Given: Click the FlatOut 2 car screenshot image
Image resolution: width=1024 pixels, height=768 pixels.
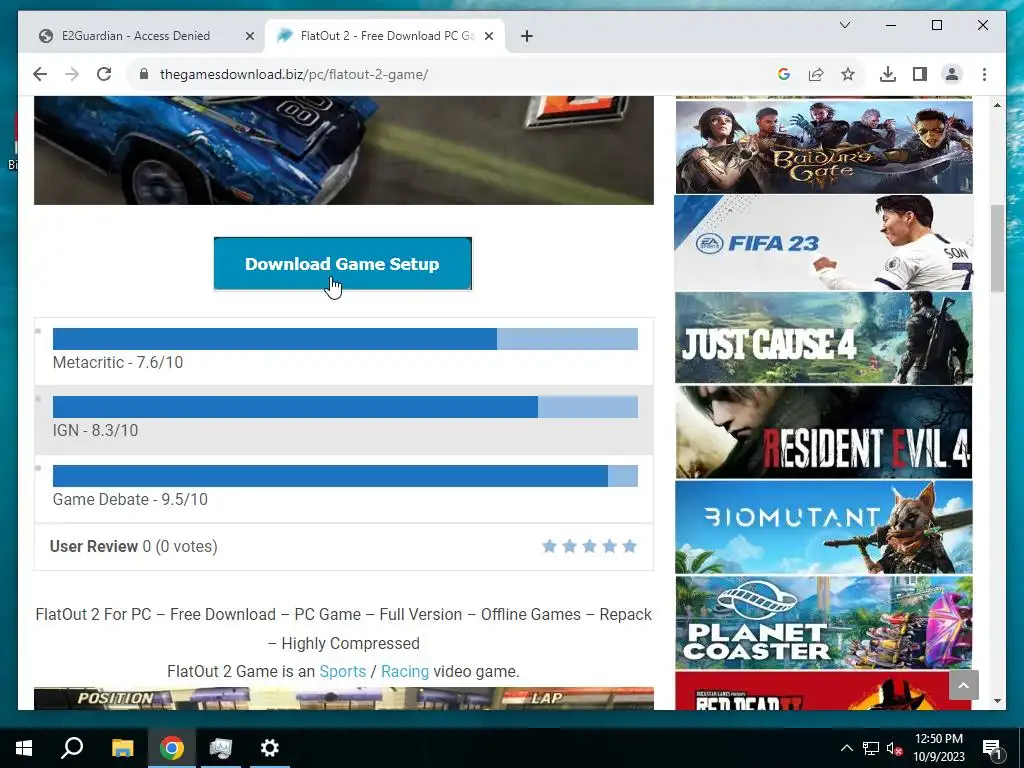Looking at the screenshot, I should (x=344, y=150).
